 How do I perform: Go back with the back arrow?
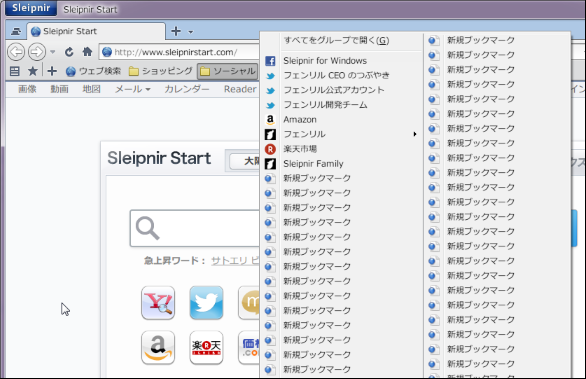pos(16,52)
